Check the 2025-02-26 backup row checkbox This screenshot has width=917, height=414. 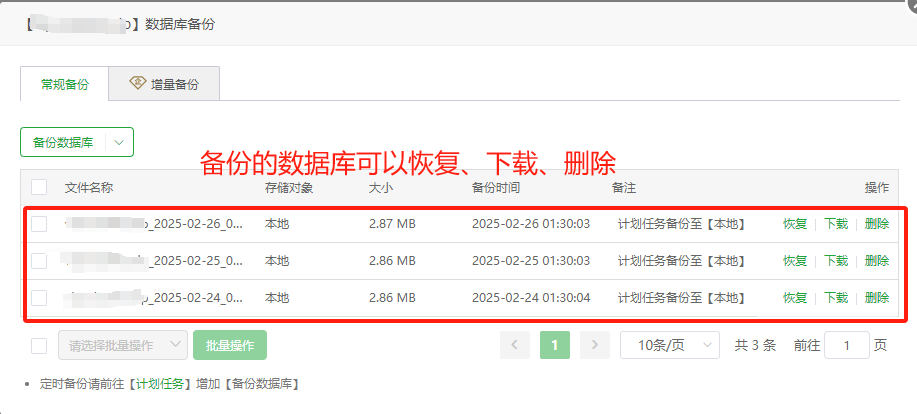(39, 224)
